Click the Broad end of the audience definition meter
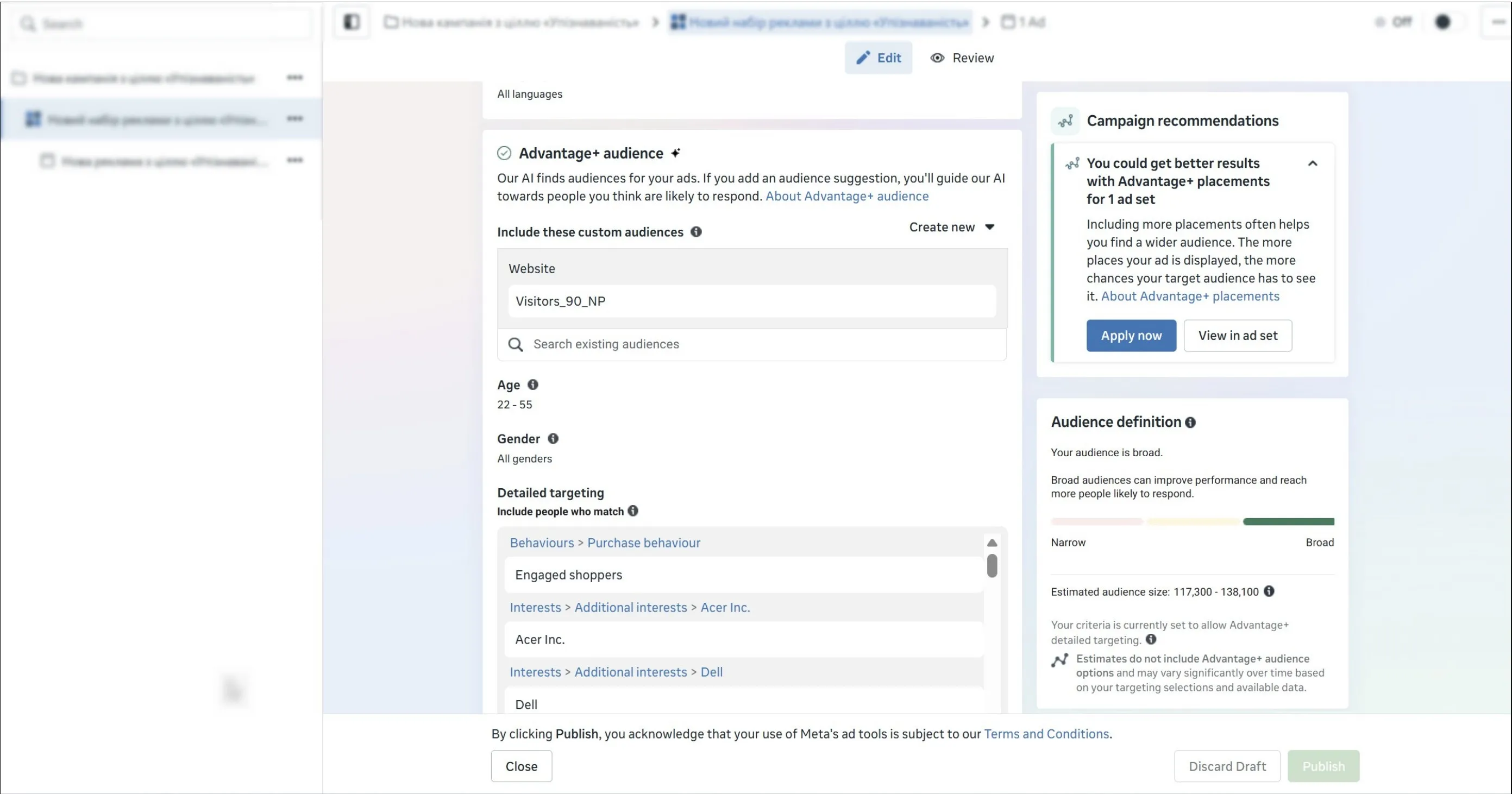This screenshot has width=1512, height=794. coord(1320,542)
